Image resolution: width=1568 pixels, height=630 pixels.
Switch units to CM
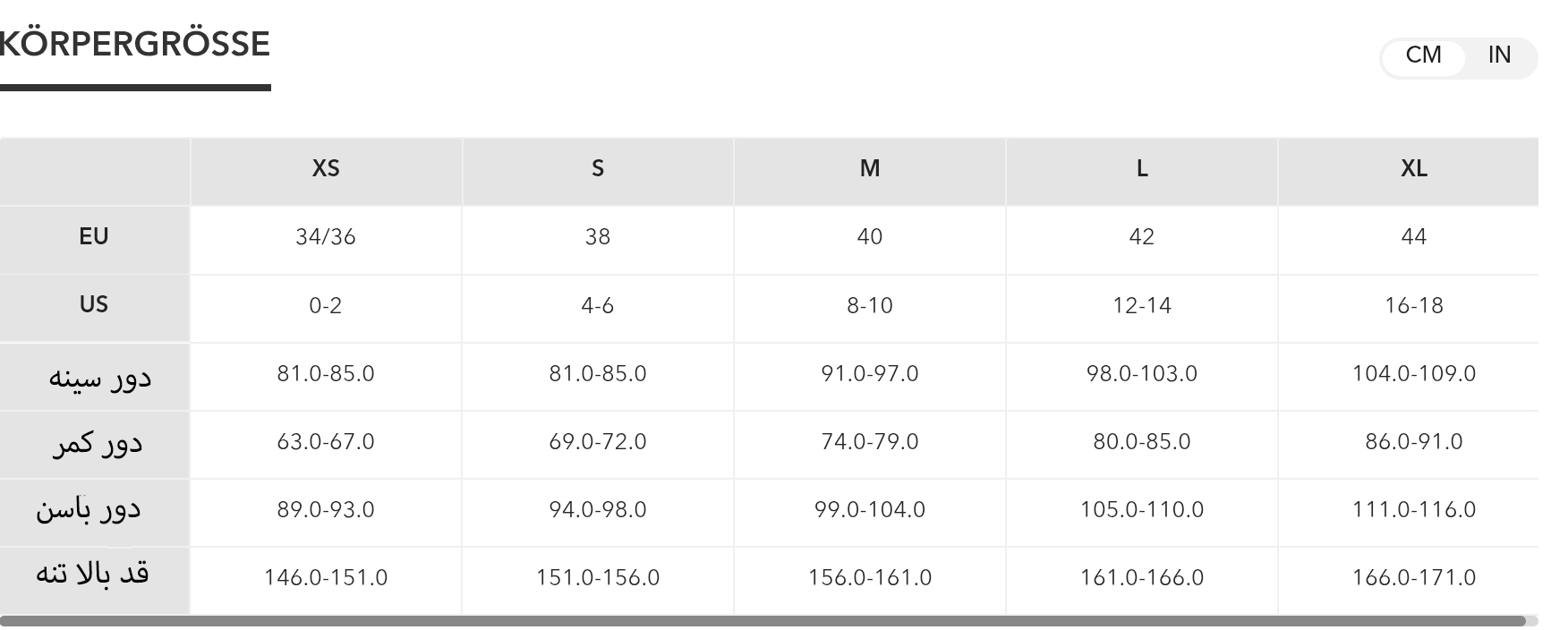pos(1423,55)
